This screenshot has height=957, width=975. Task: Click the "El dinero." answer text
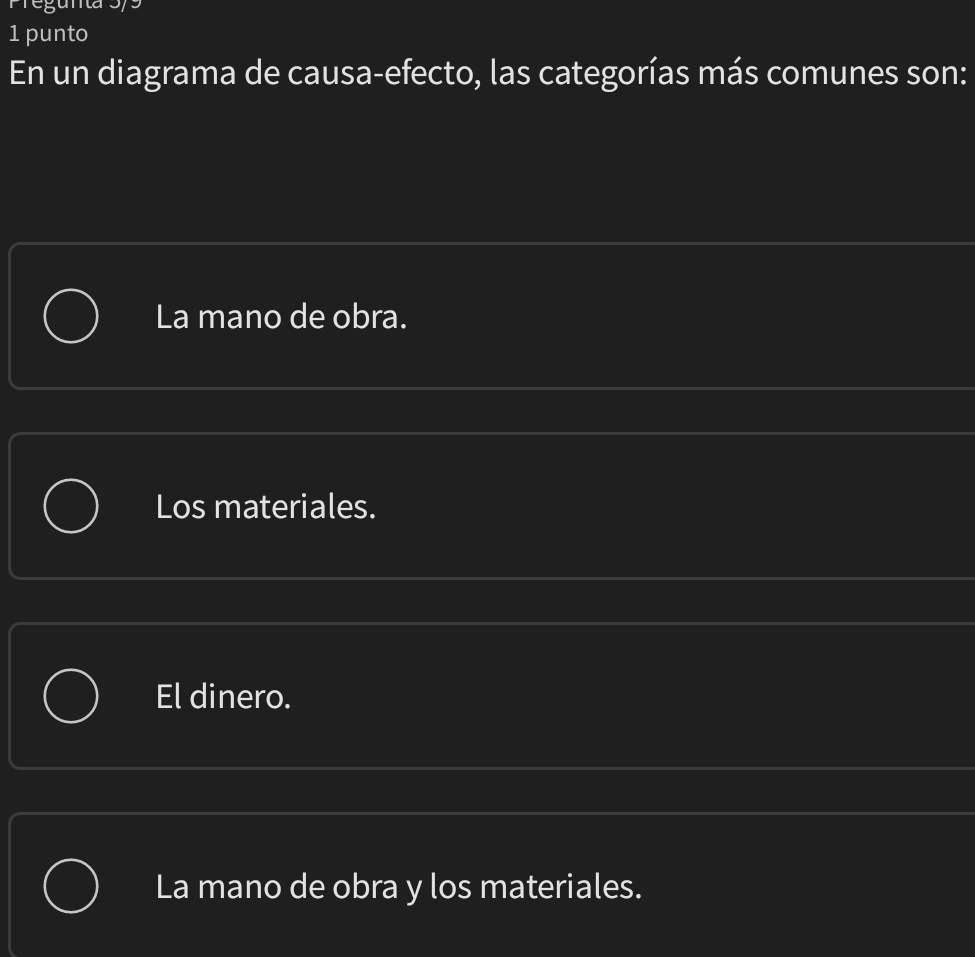pyautogui.click(x=224, y=696)
